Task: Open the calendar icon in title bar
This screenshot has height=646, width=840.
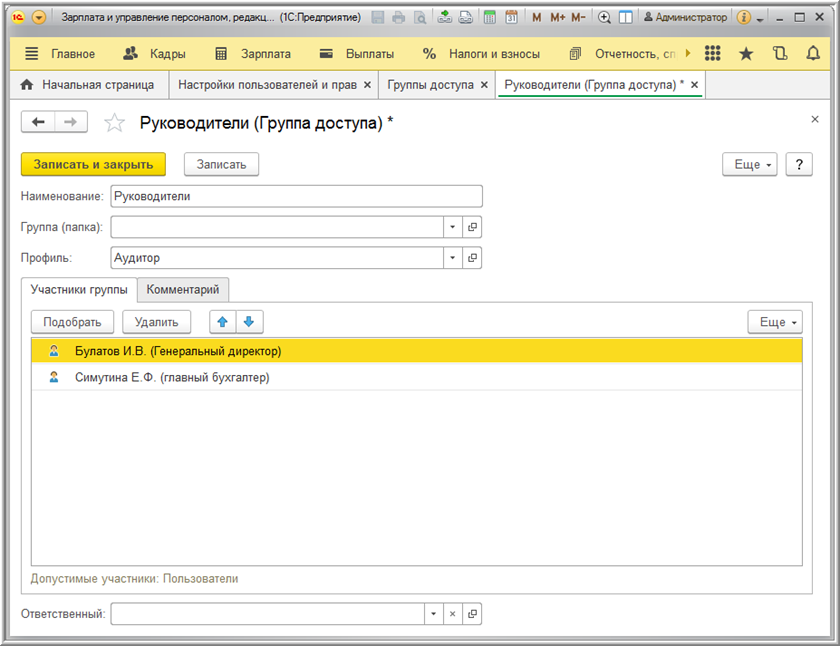Action: pos(511,18)
